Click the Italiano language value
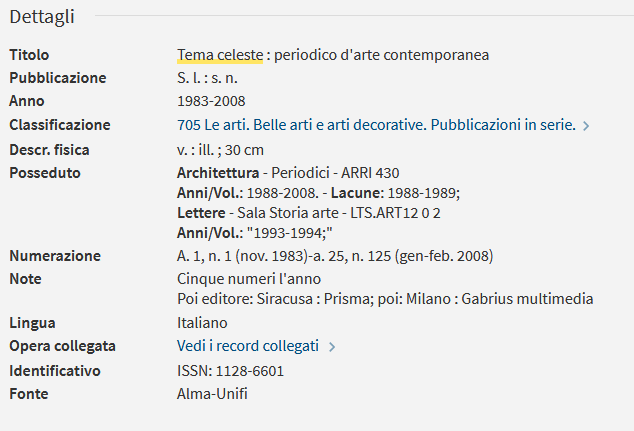The width and height of the screenshot is (634, 431). [202, 323]
